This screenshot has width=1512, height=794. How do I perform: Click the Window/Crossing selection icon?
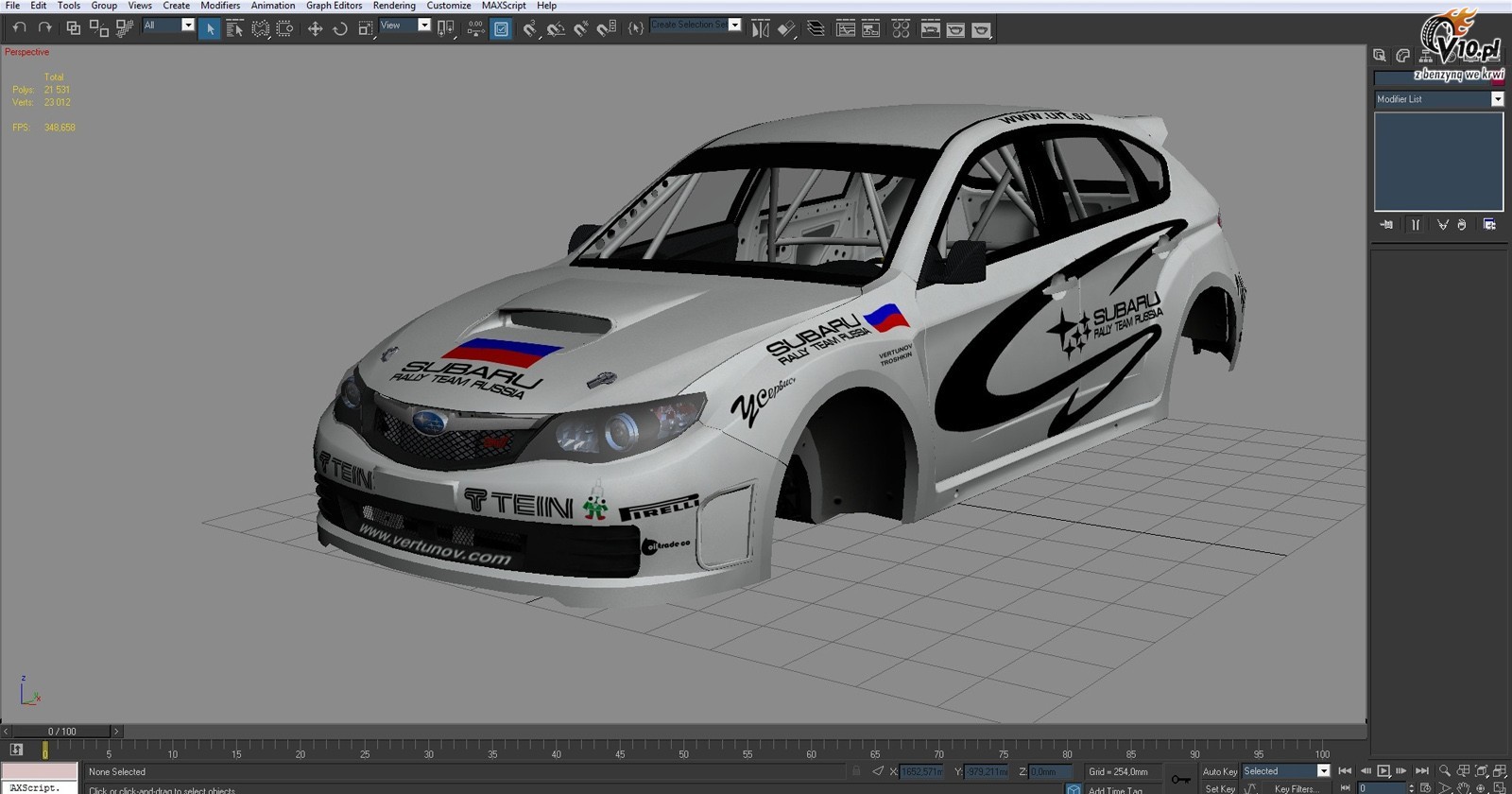[x=284, y=29]
